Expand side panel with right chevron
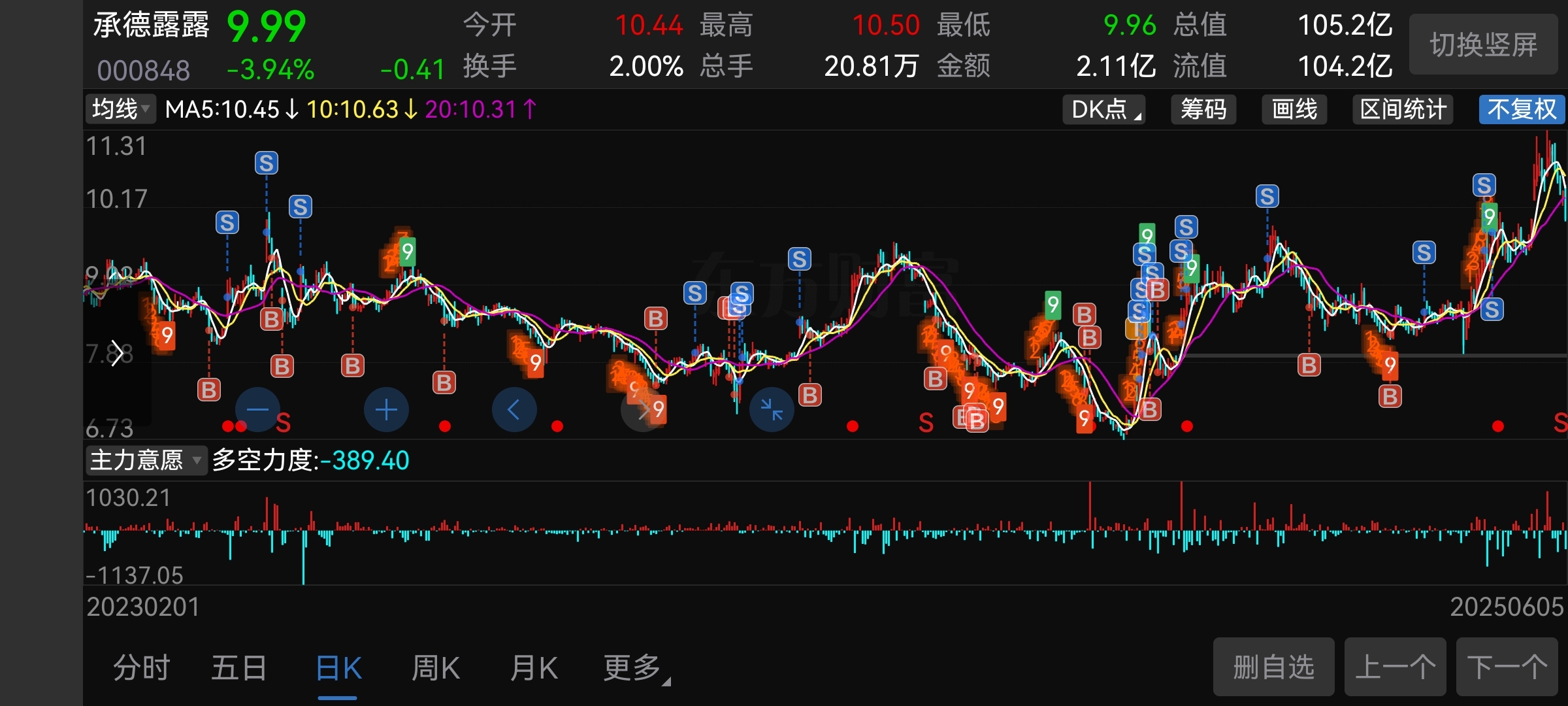The width and height of the screenshot is (1568, 706). tap(117, 354)
